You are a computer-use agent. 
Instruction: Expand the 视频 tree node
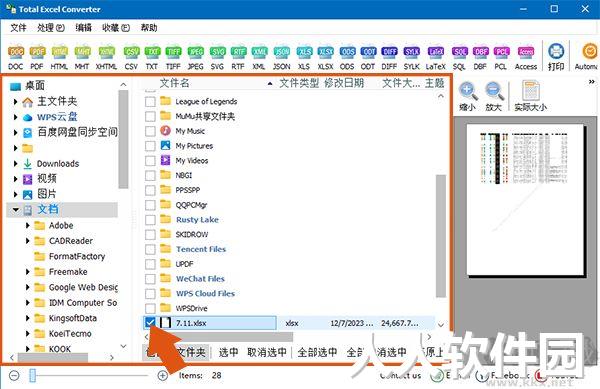tap(15, 179)
